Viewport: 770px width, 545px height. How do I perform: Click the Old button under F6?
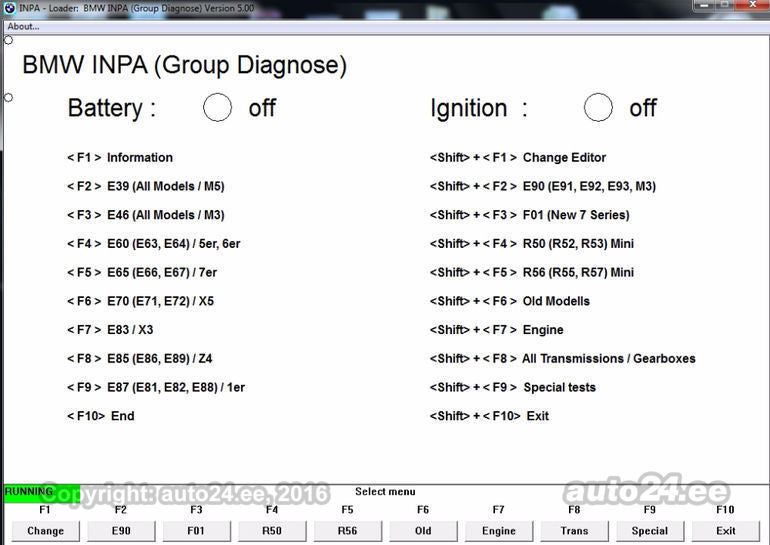(423, 531)
